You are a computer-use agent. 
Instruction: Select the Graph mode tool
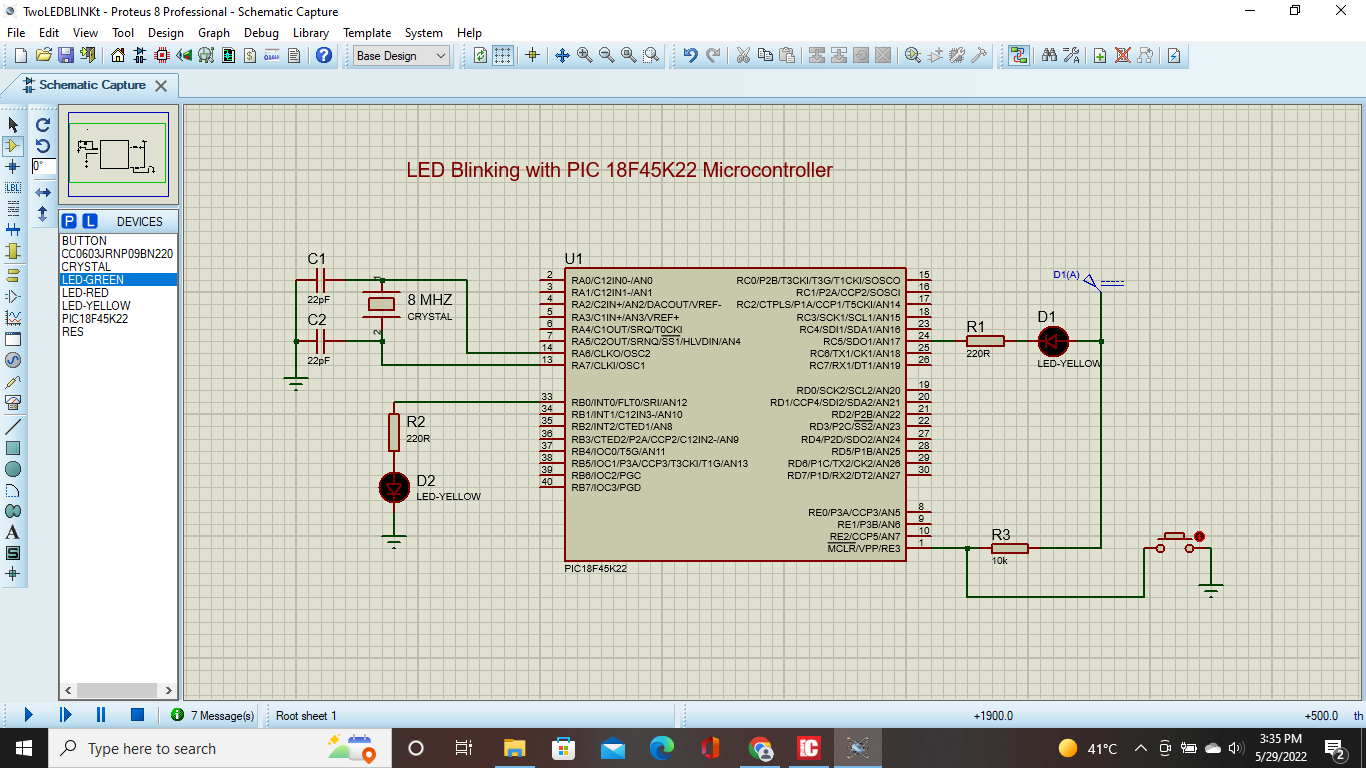13,317
